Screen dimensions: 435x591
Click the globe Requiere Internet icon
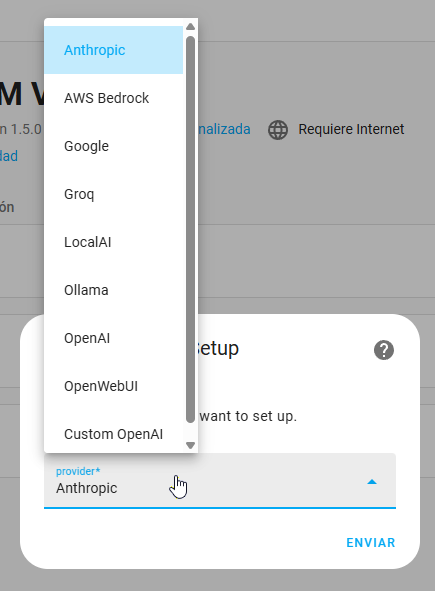278,130
